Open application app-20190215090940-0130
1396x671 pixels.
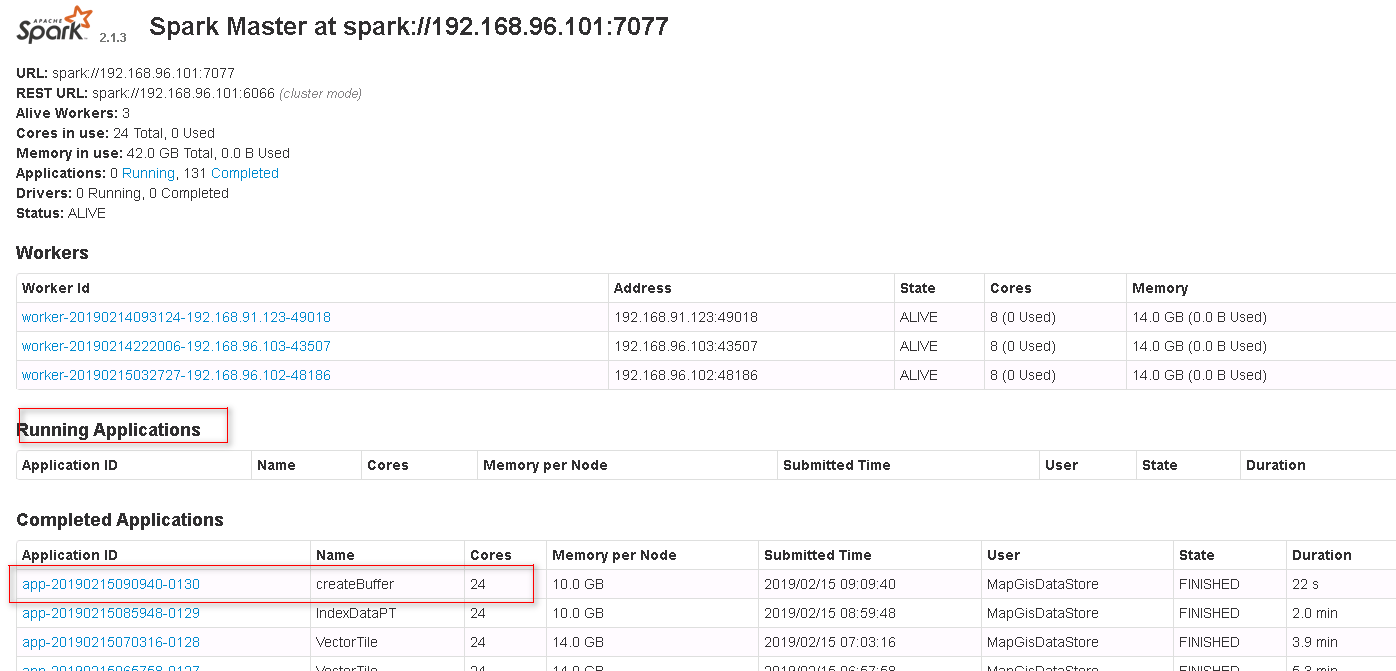pyautogui.click(x=111, y=584)
